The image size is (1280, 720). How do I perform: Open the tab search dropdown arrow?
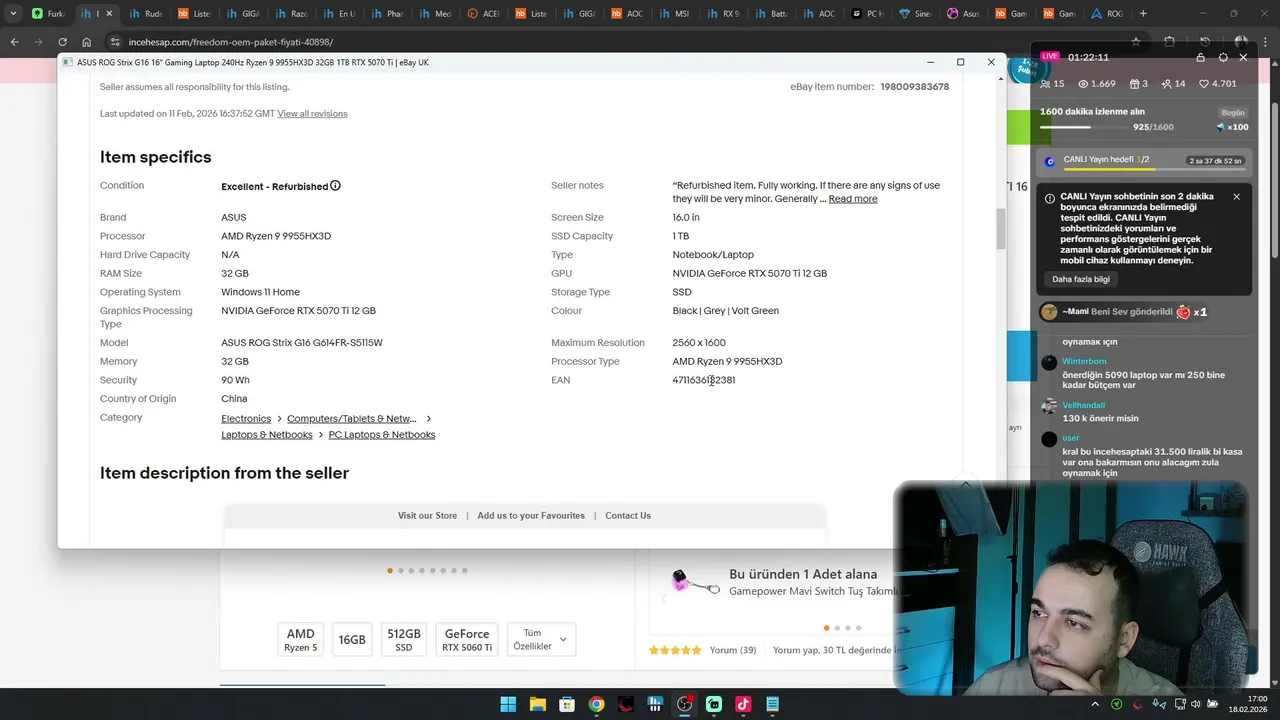(13, 13)
